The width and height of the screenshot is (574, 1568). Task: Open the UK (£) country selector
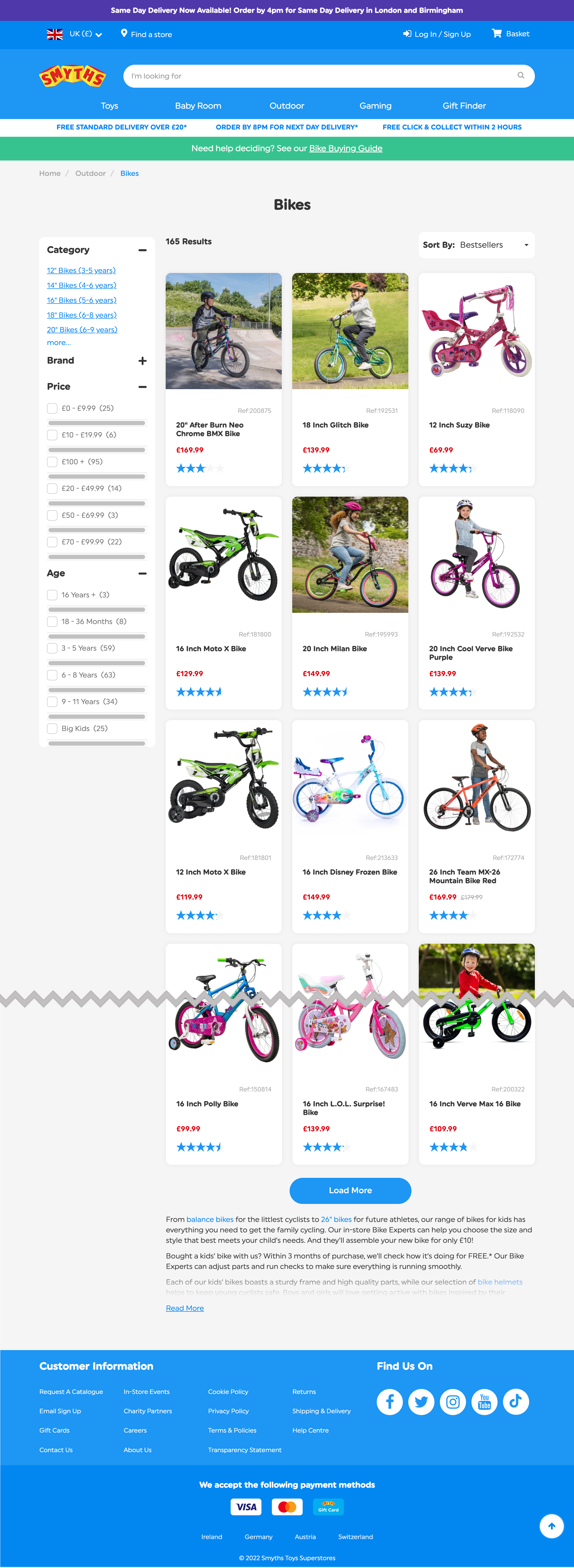tap(74, 34)
